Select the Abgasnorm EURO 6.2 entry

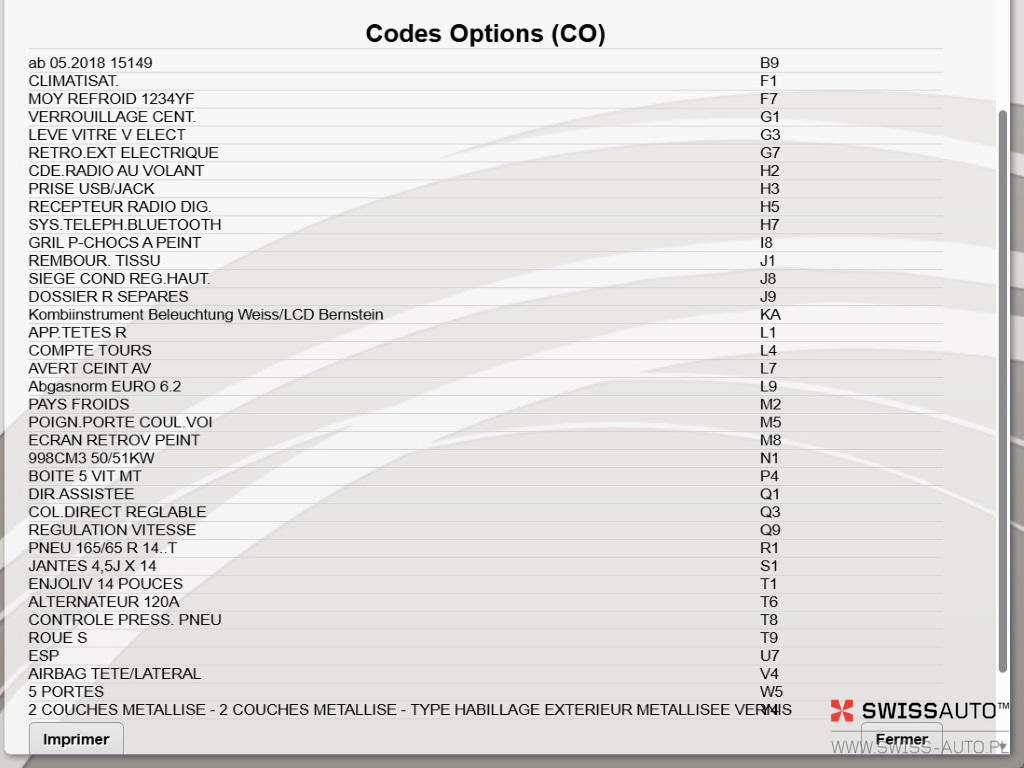pyautogui.click(x=485, y=387)
